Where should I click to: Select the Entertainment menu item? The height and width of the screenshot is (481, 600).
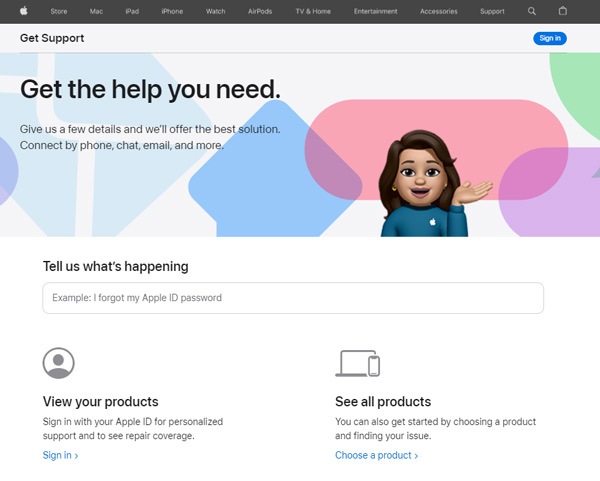(x=375, y=11)
